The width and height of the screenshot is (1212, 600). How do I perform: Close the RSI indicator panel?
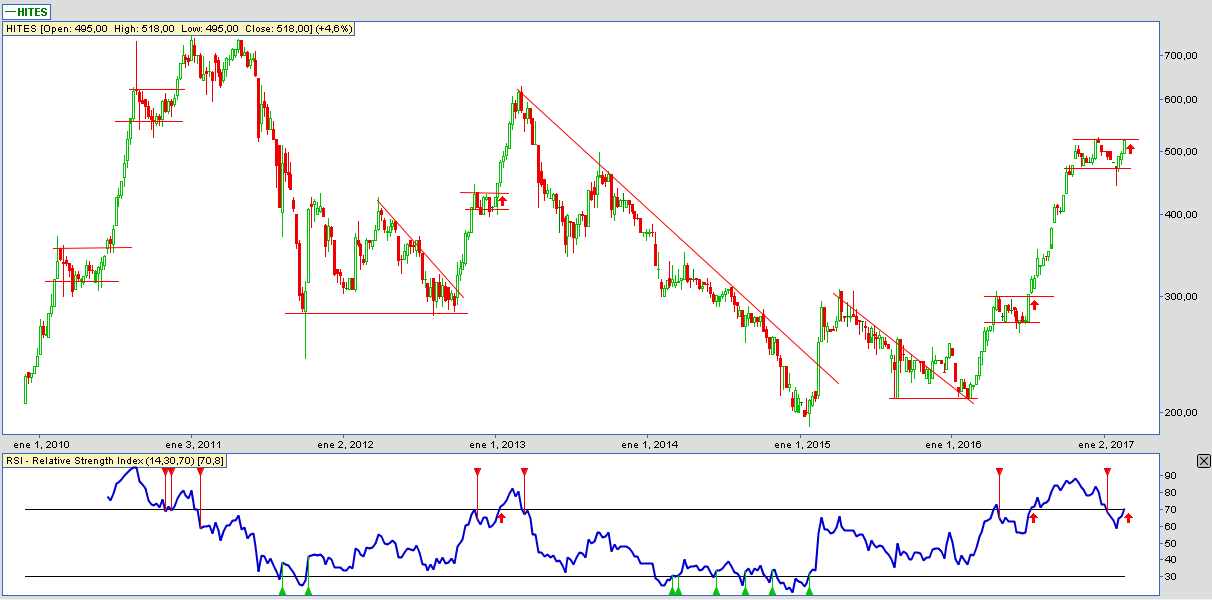click(x=1203, y=460)
